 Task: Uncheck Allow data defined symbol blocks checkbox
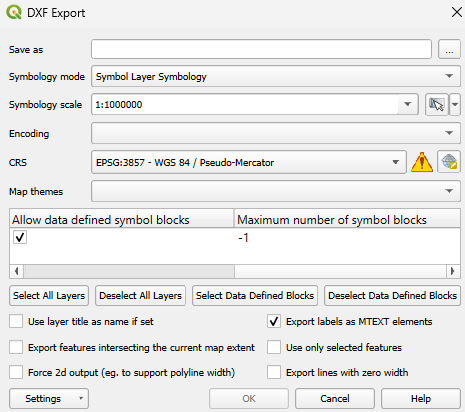(20, 237)
